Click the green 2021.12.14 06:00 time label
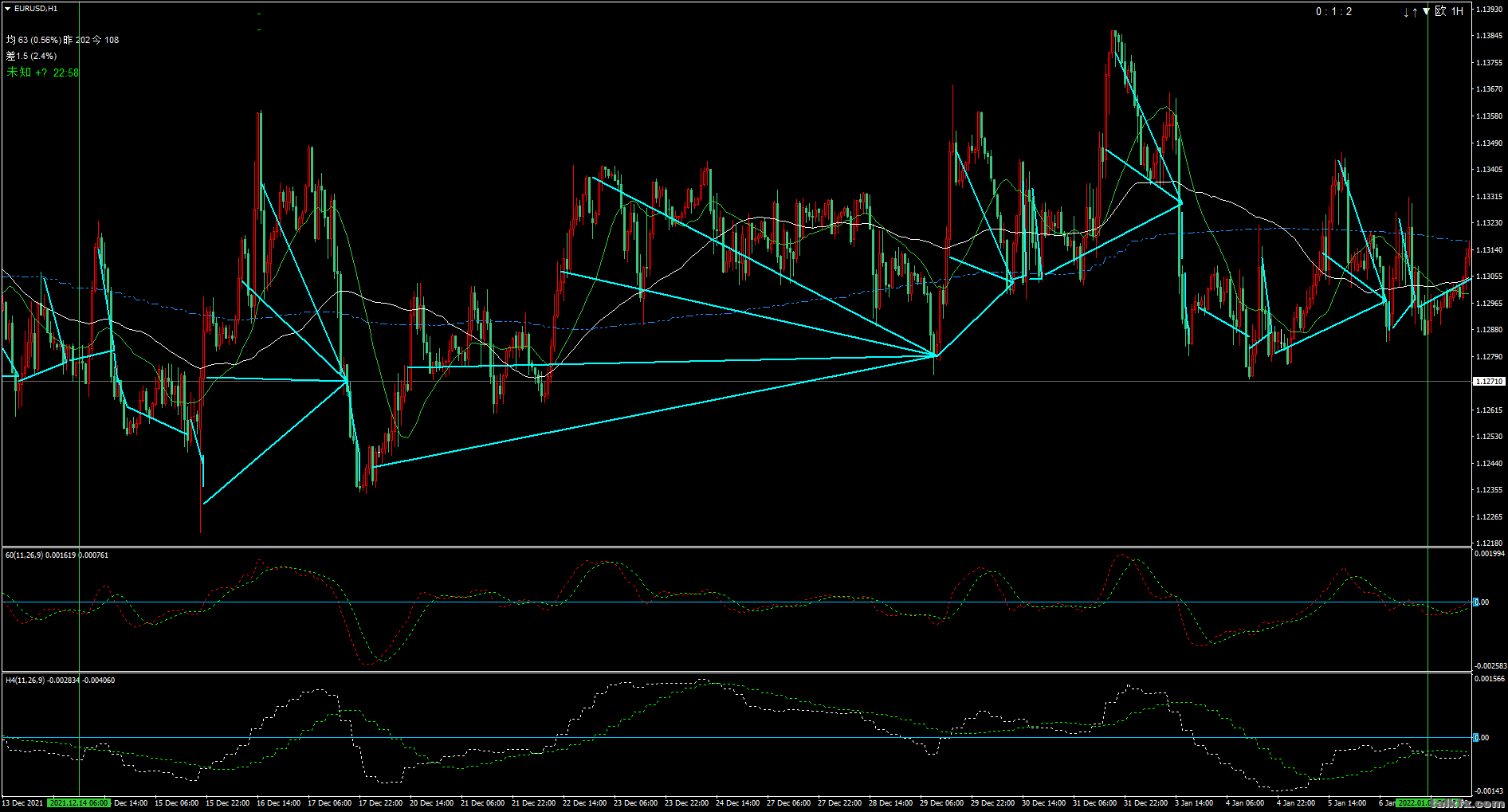 78,803
